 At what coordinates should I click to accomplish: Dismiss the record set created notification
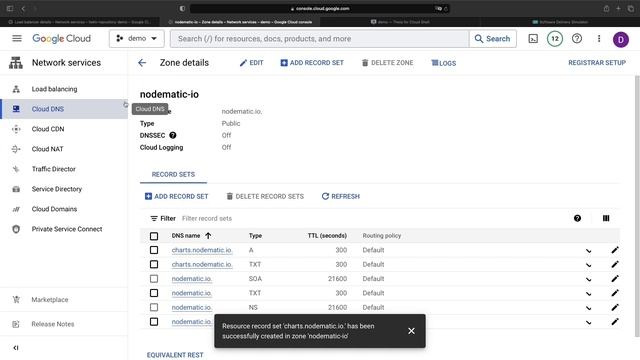coord(411,331)
